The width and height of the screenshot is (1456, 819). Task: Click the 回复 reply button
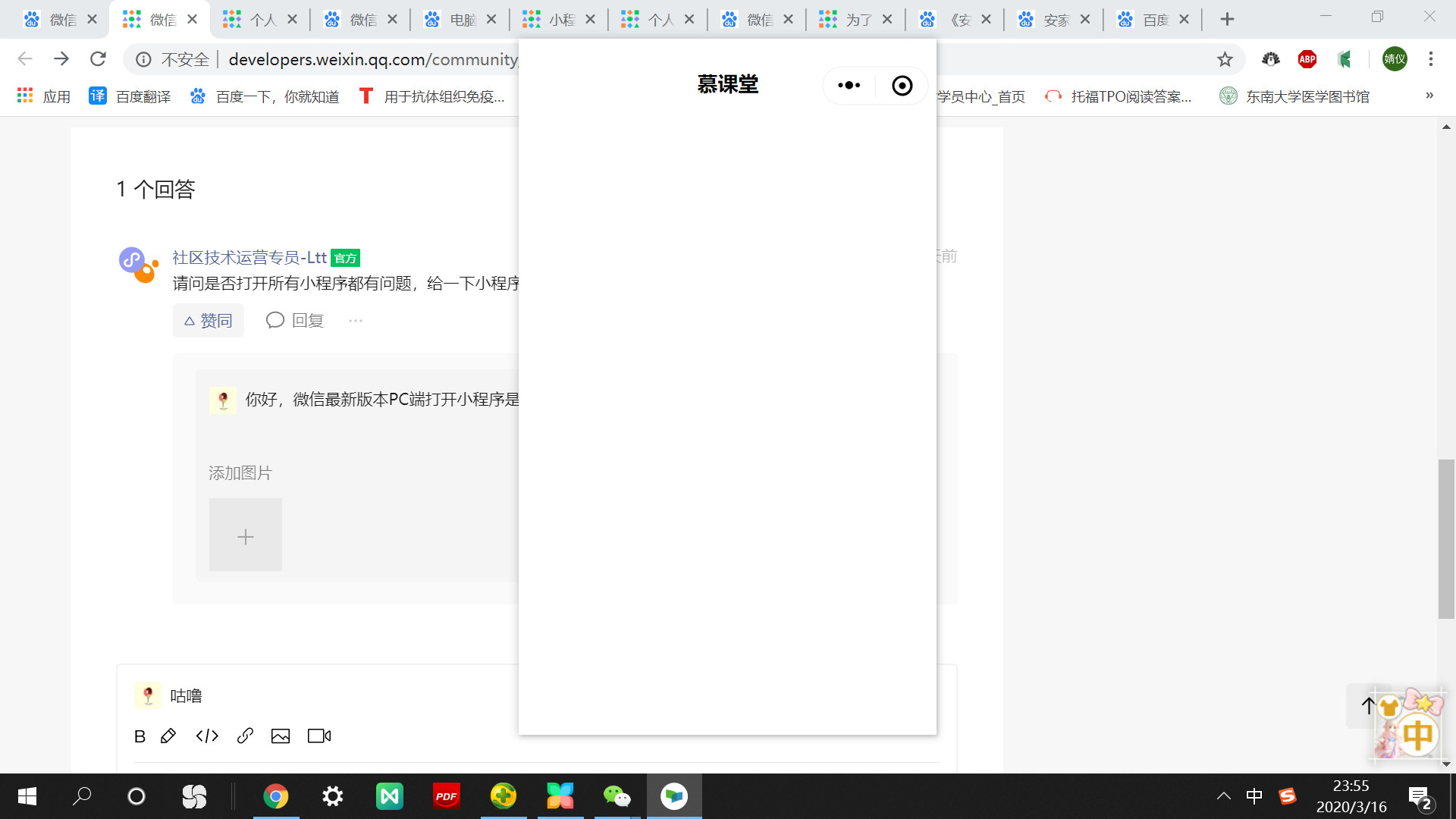click(x=295, y=321)
